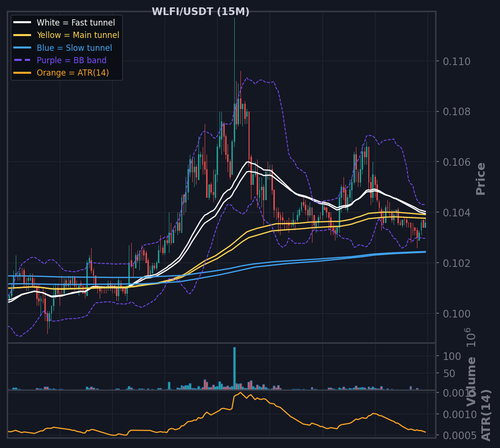The width and height of the screenshot is (500, 448).
Task: Click the 0.100 price axis label
Action: (456, 314)
